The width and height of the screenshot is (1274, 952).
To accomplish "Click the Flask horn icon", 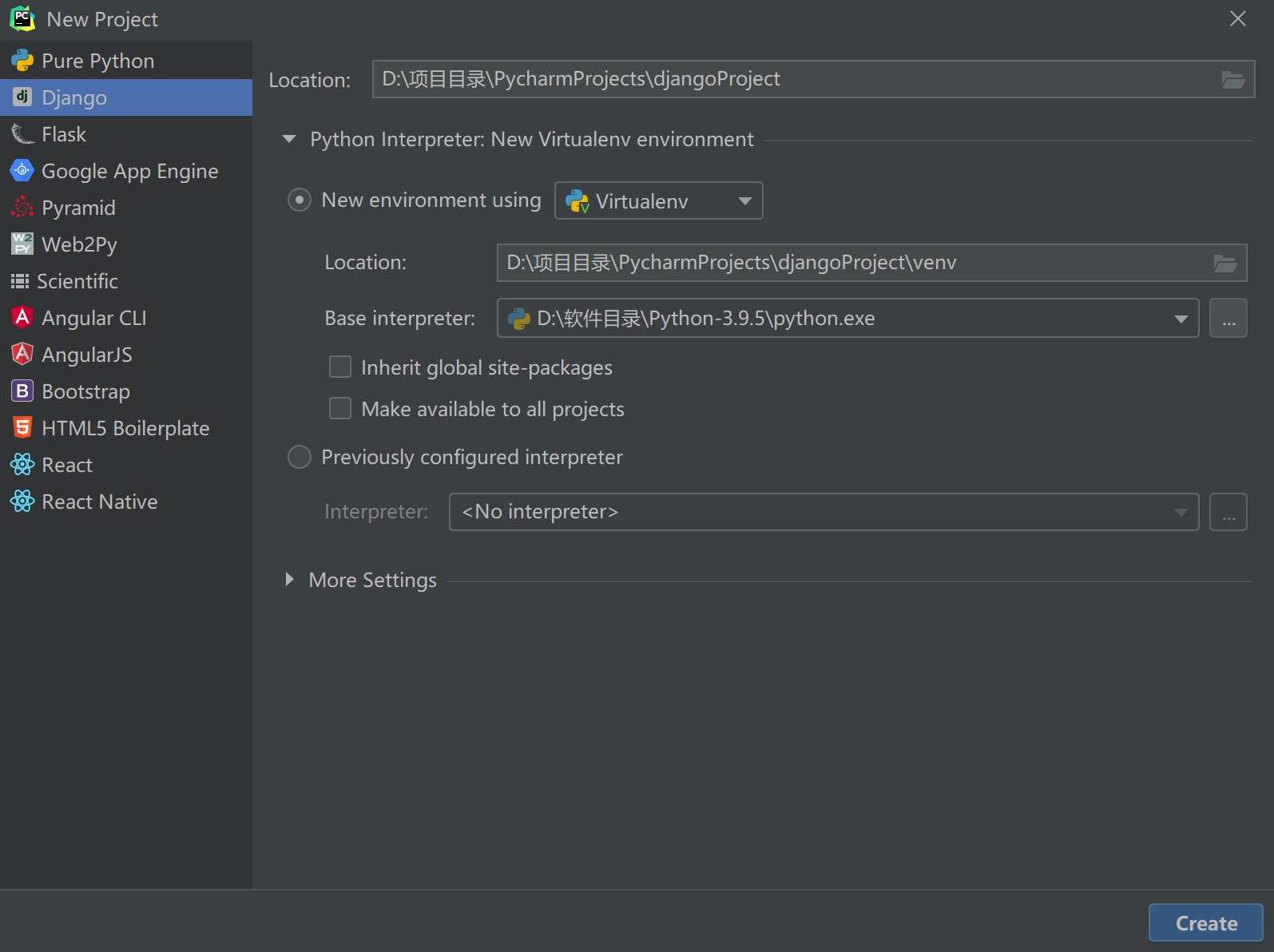I will pyautogui.click(x=22, y=134).
